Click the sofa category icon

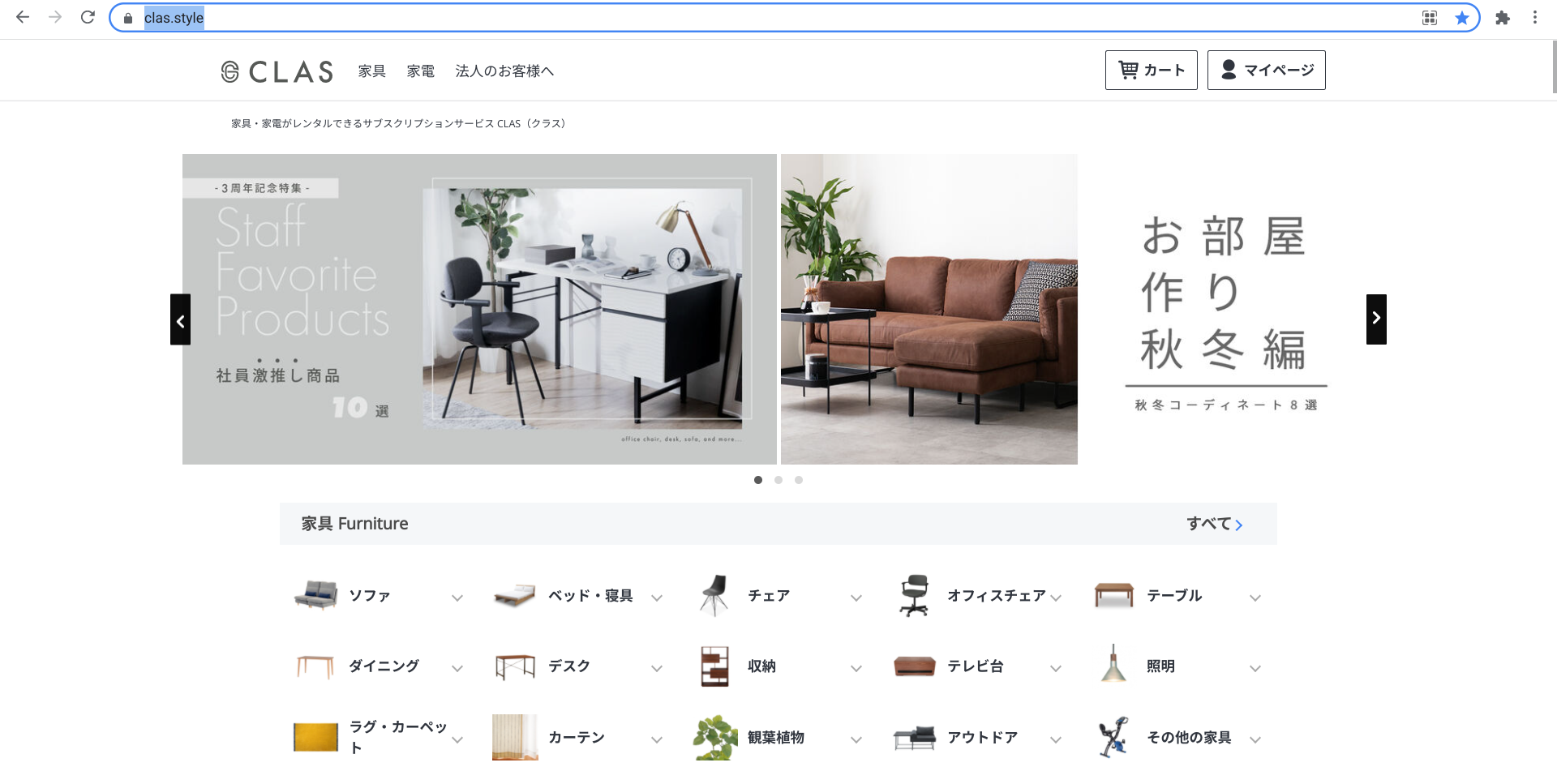point(315,596)
